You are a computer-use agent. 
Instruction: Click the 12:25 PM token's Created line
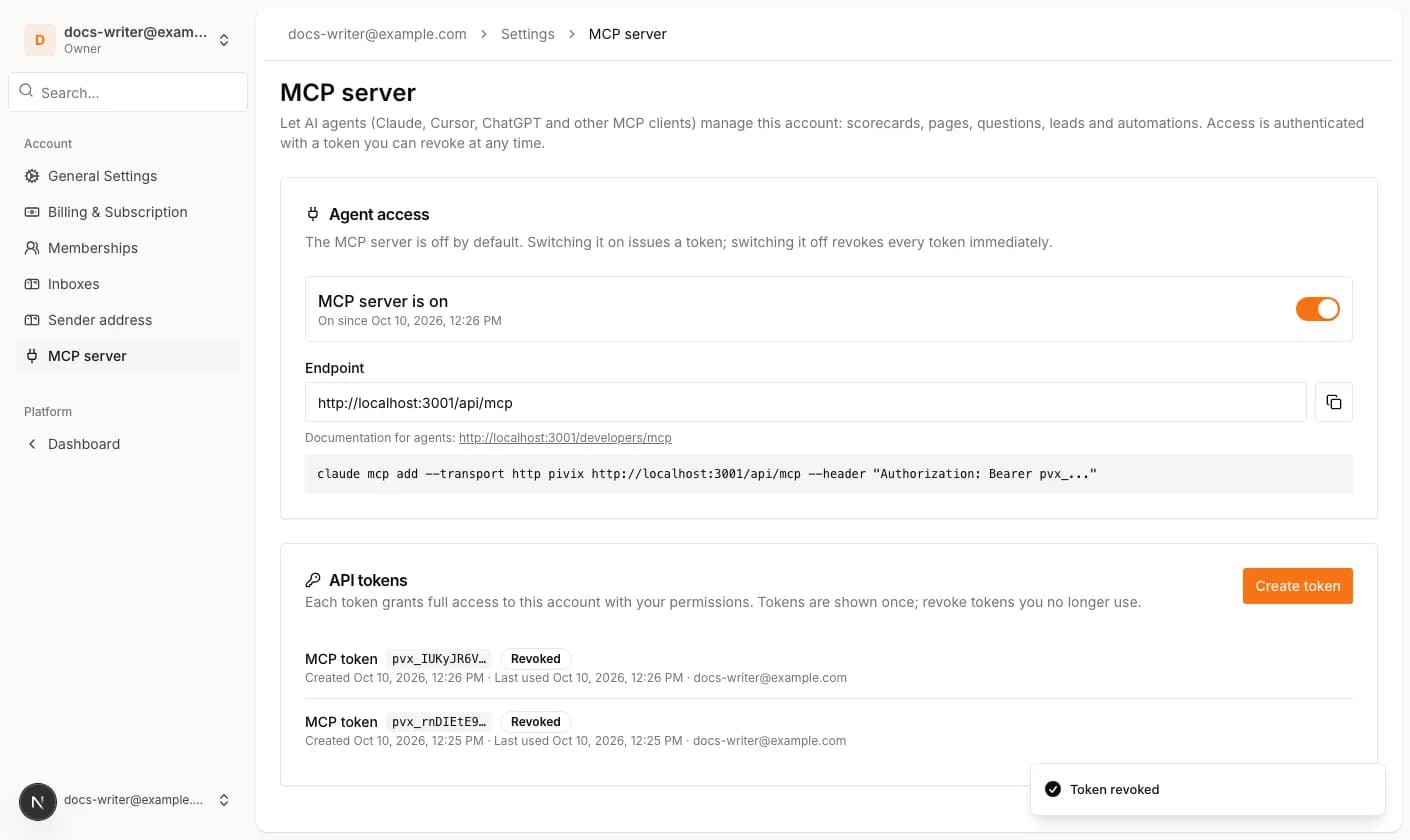click(x=575, y=741)
